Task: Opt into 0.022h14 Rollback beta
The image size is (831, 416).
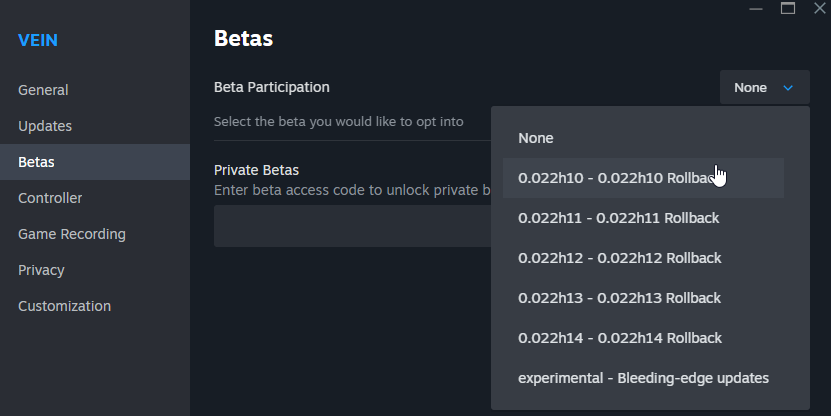Action: pos(619,338)
